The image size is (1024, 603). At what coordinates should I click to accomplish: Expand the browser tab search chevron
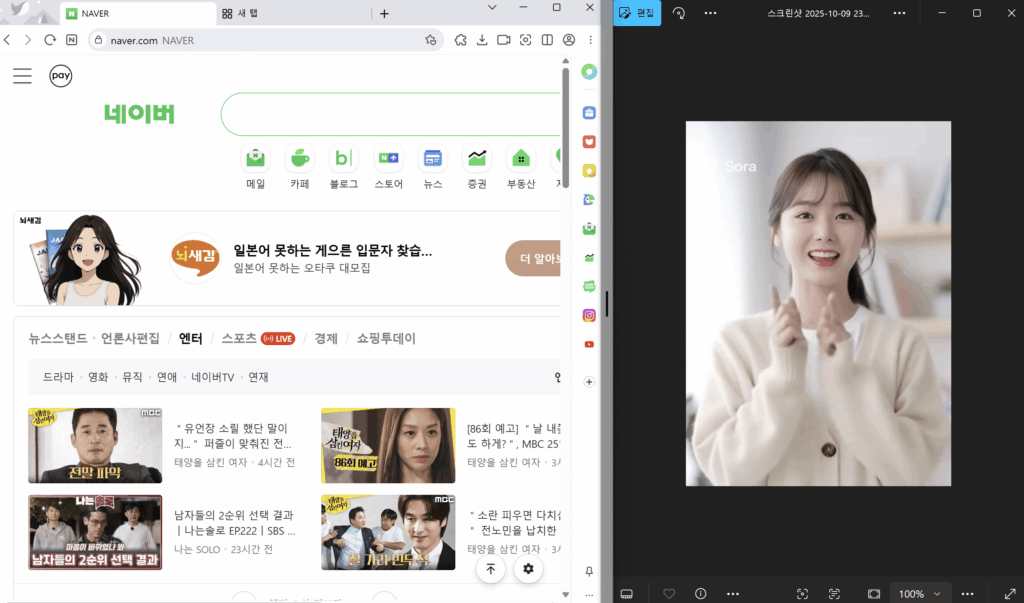point(492,8)
